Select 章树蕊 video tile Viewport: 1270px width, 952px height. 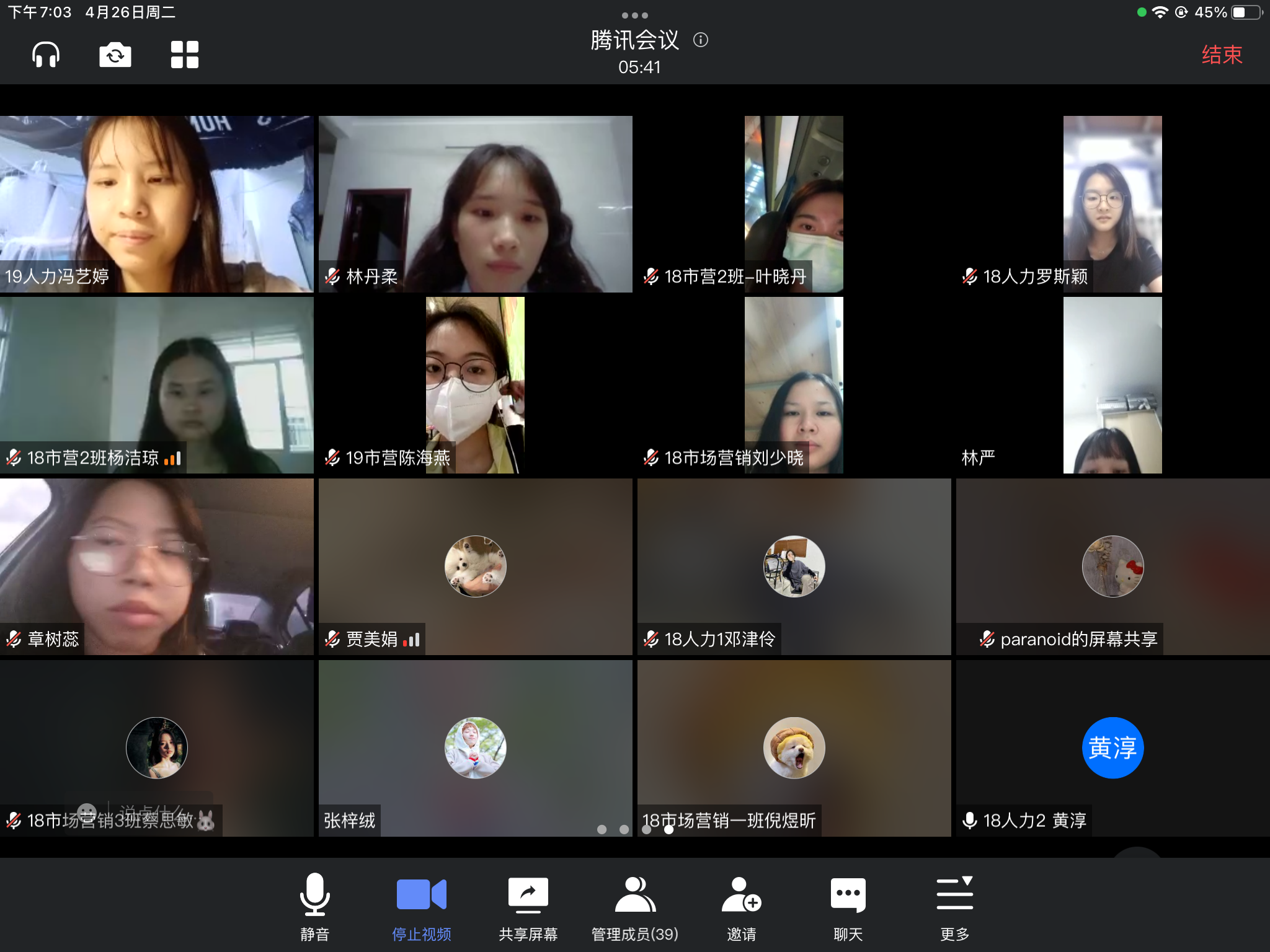(157, 566)
